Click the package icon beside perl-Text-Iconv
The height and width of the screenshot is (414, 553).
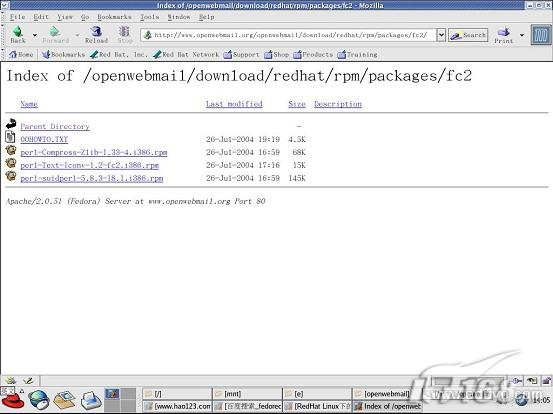[x=11, y=163]
